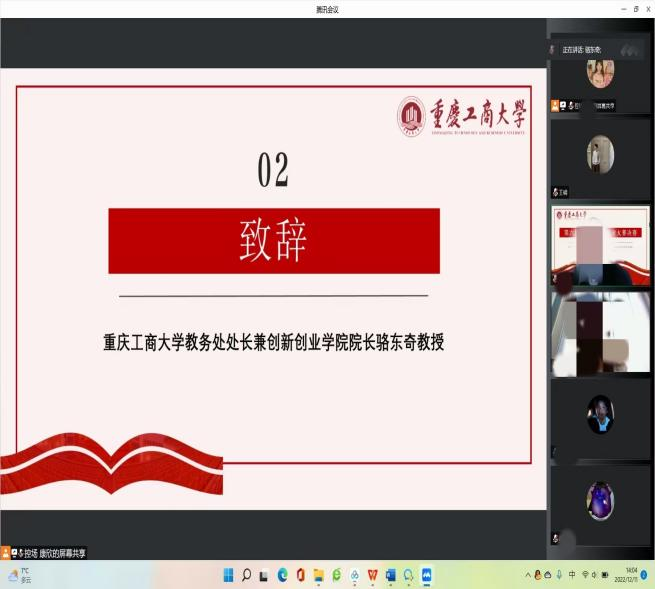Image resolution: width=655 pixels, height=589 pixels.
Task: Click the host orange icon in sidebar
Action: pos(555,106)
